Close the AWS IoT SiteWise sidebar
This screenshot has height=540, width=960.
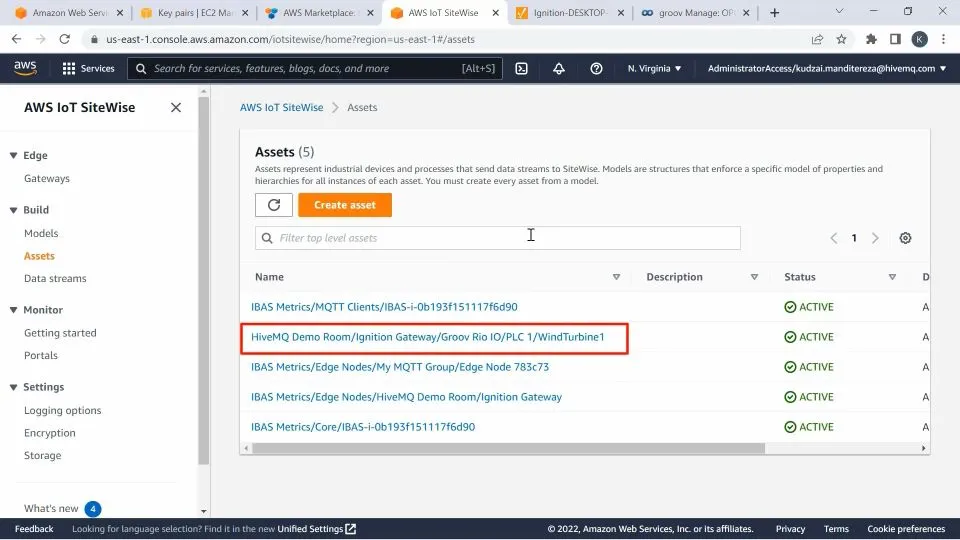point(176,108)
